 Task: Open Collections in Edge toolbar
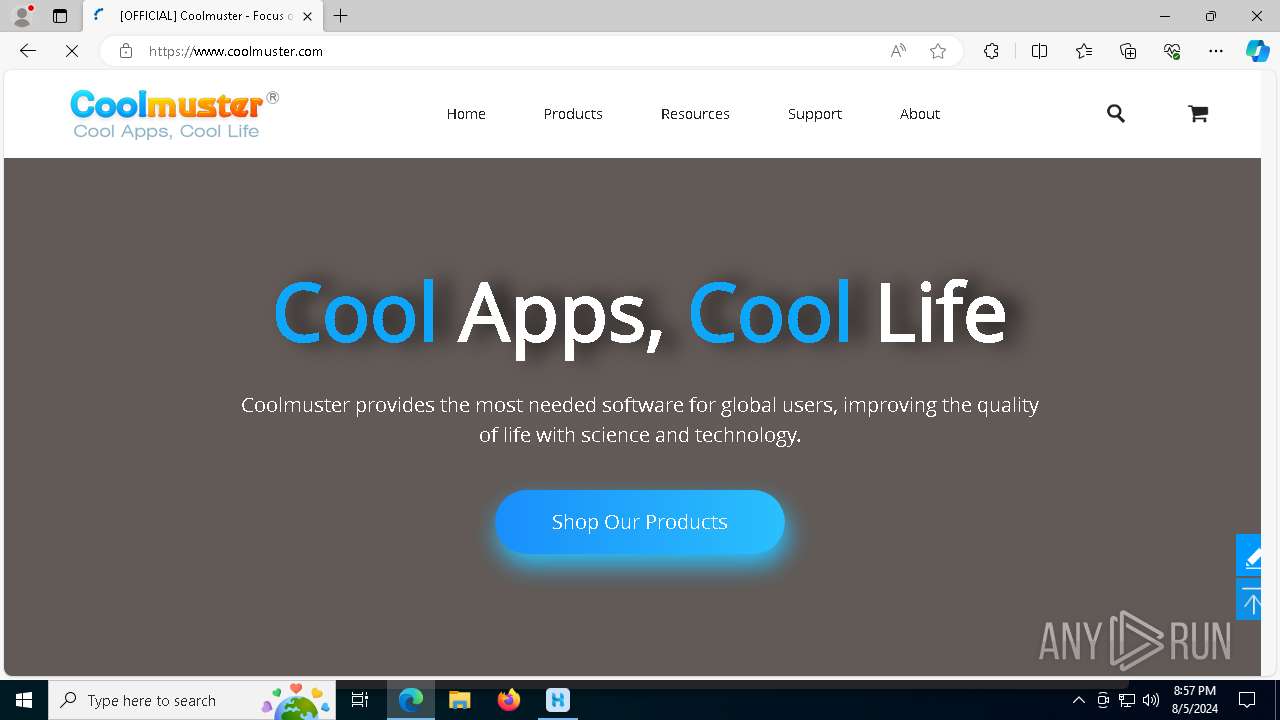(x=1128, y=51)
